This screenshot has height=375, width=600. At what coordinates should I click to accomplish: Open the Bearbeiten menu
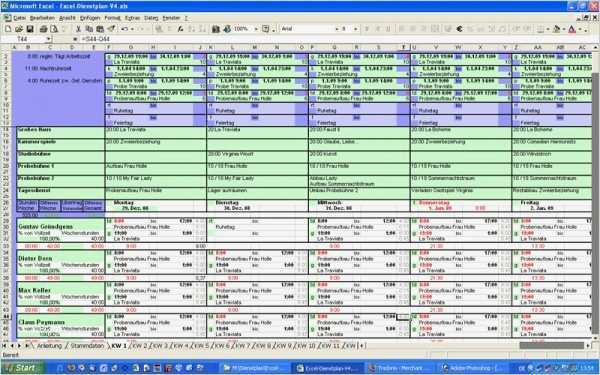click(42, 18)
